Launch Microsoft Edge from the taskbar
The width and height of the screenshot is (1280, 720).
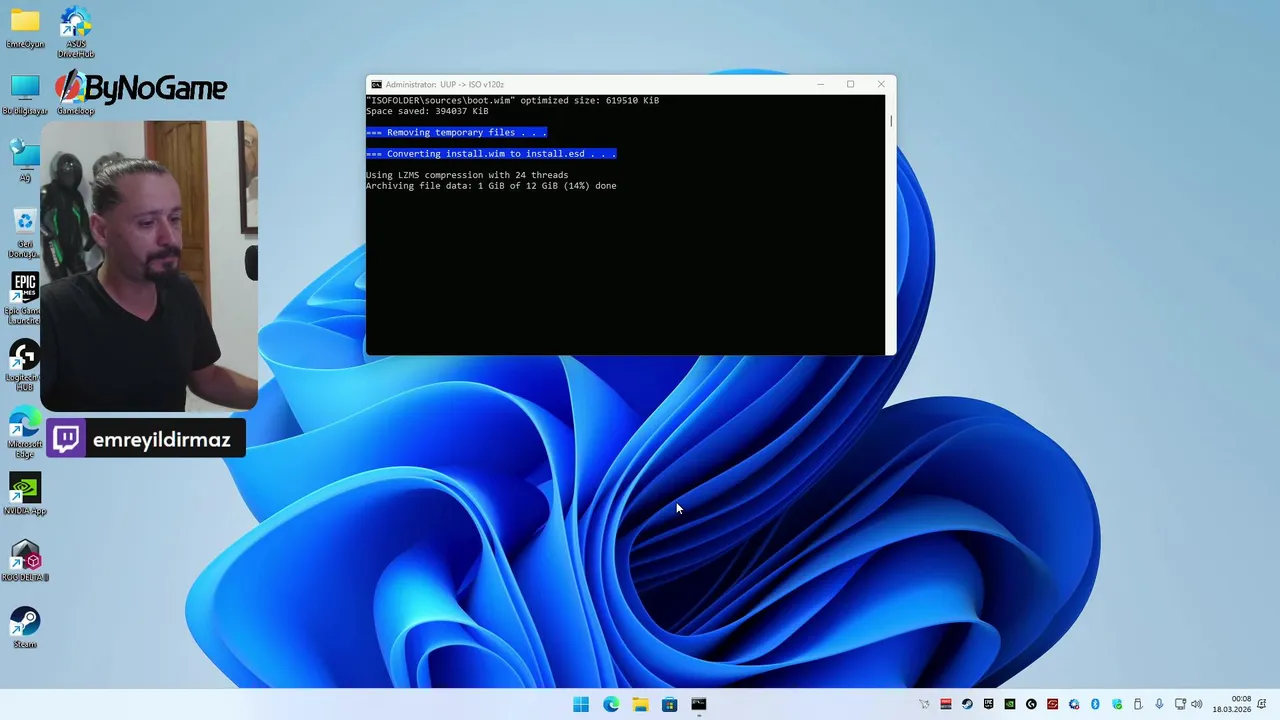pos(611,705)
